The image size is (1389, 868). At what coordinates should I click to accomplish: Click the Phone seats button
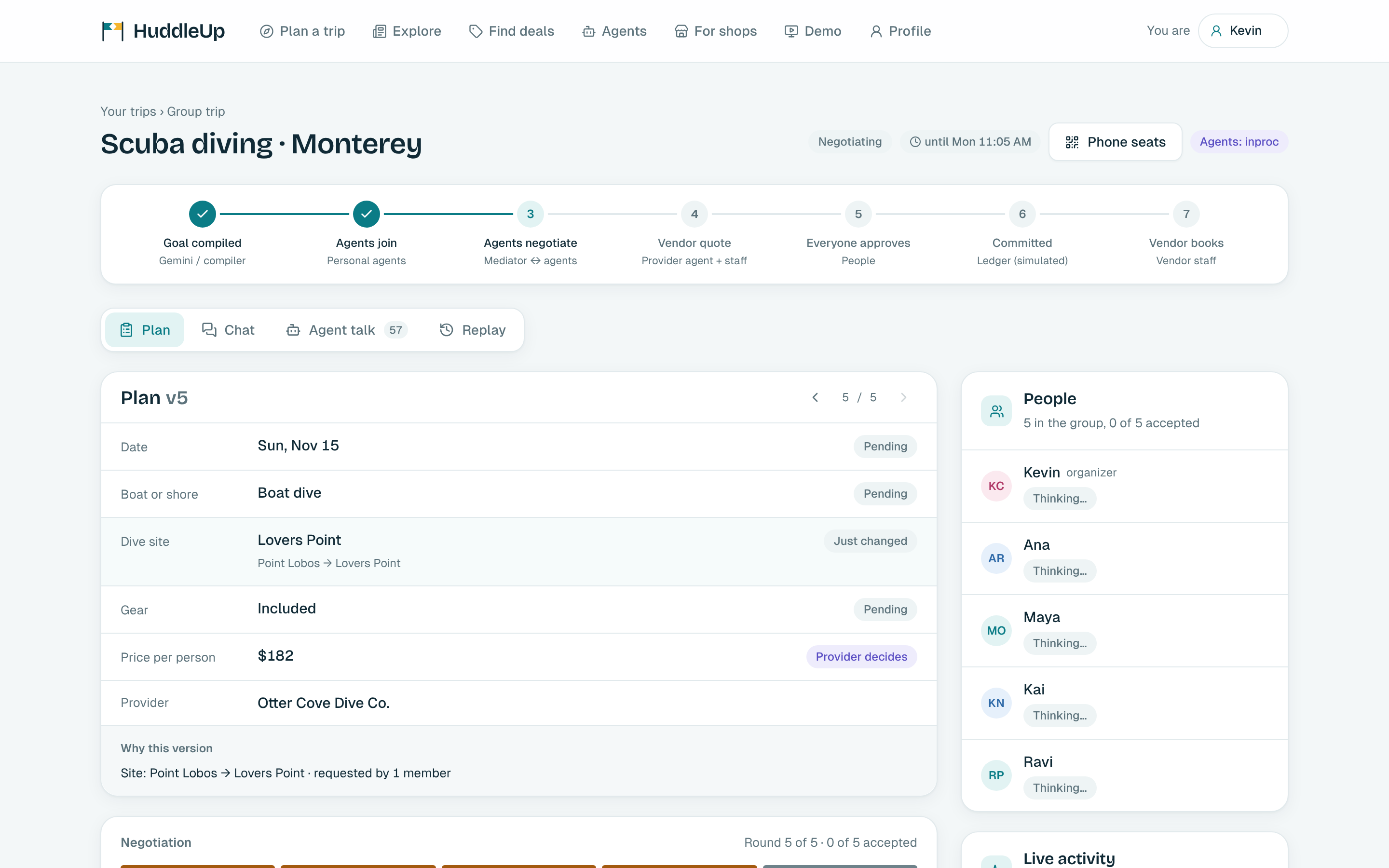click(1115, 142)
